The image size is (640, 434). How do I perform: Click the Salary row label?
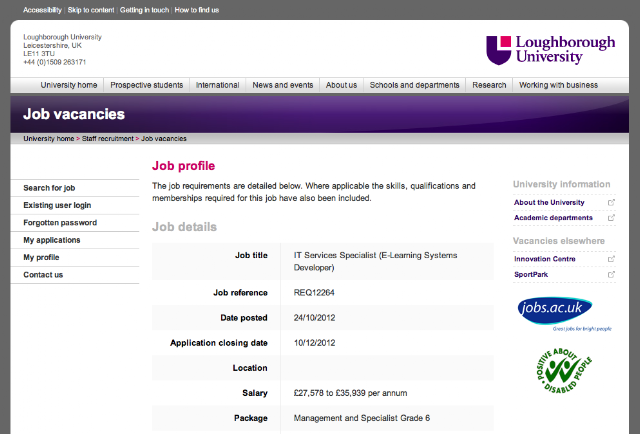point(255,393)
